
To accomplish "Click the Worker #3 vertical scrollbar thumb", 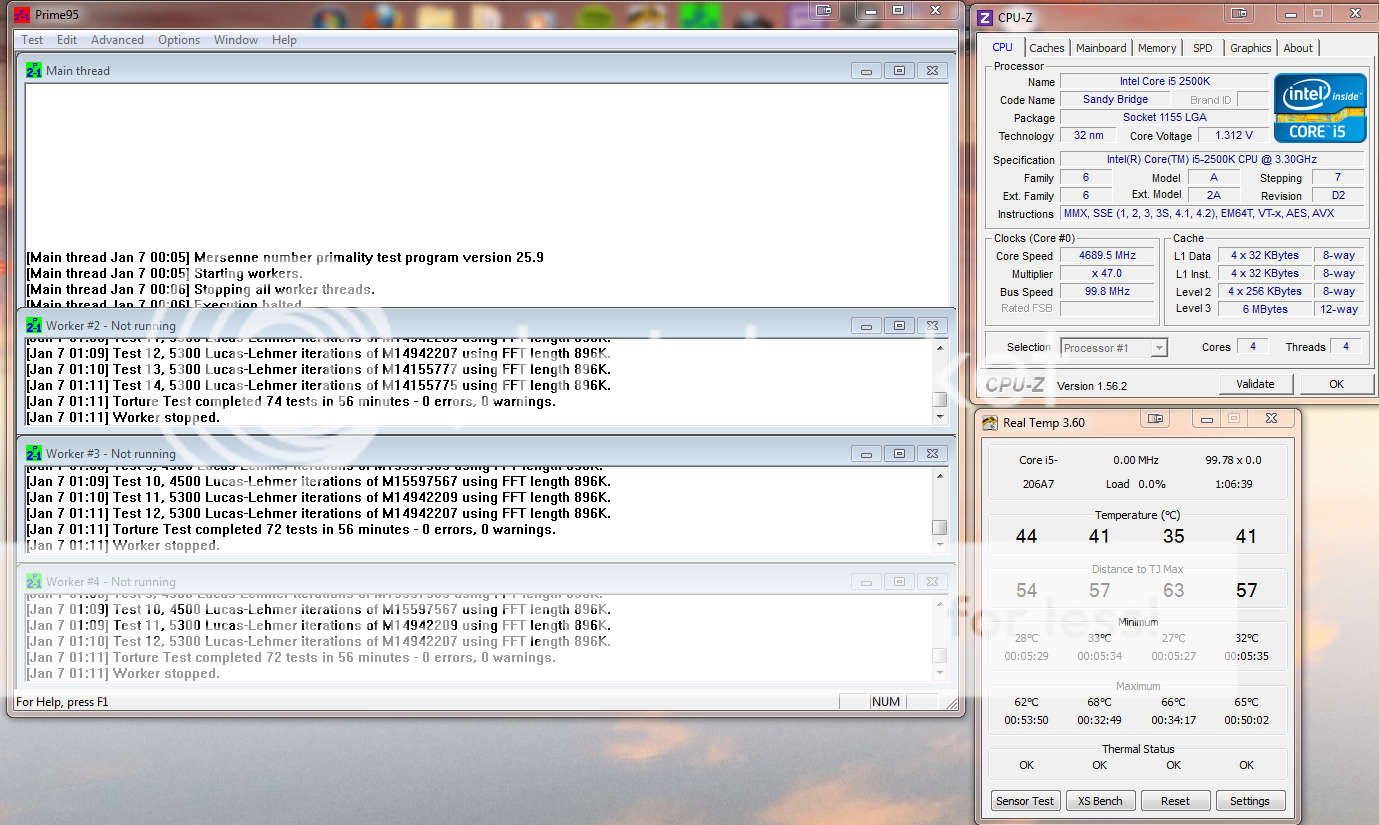I will click(939, 527).
